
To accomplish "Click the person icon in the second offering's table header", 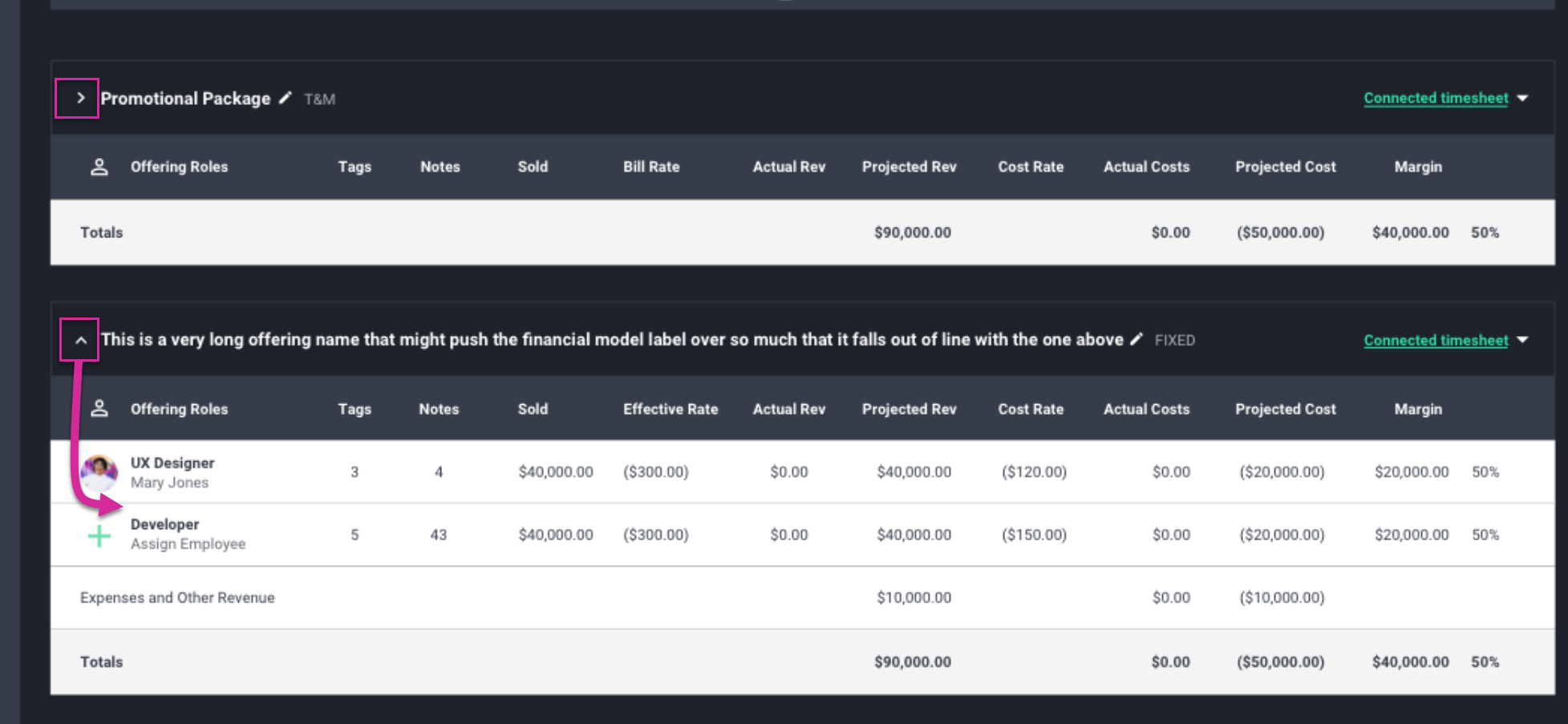I will pyautogui.click(x=99, y=409).
